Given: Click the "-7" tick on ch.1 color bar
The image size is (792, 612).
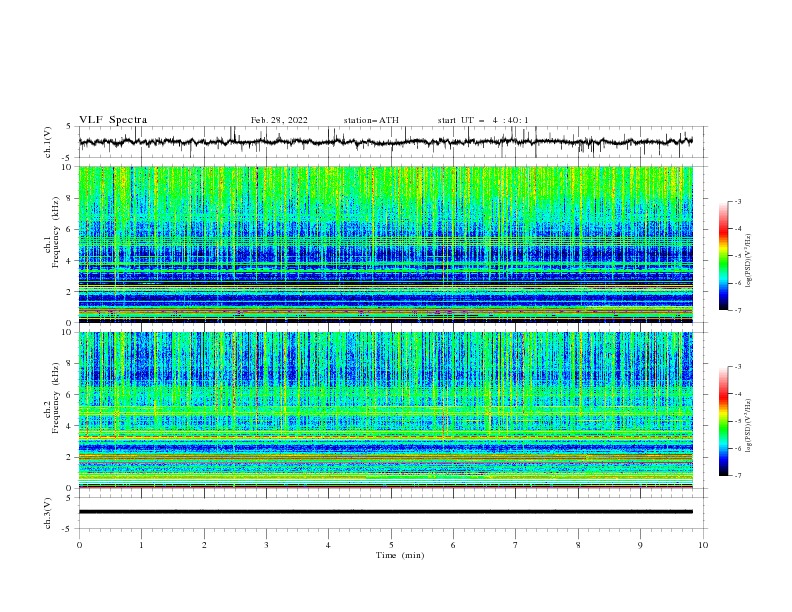Looking at the screenshot, I should pyautogui.click(x=738, y=310).
